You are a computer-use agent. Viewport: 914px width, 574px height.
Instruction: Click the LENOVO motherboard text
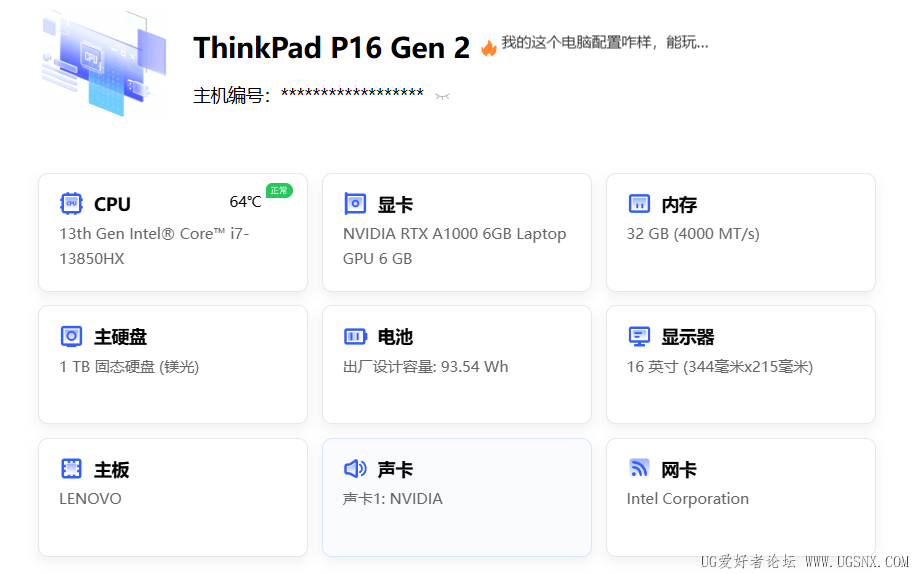click(90, 499)
